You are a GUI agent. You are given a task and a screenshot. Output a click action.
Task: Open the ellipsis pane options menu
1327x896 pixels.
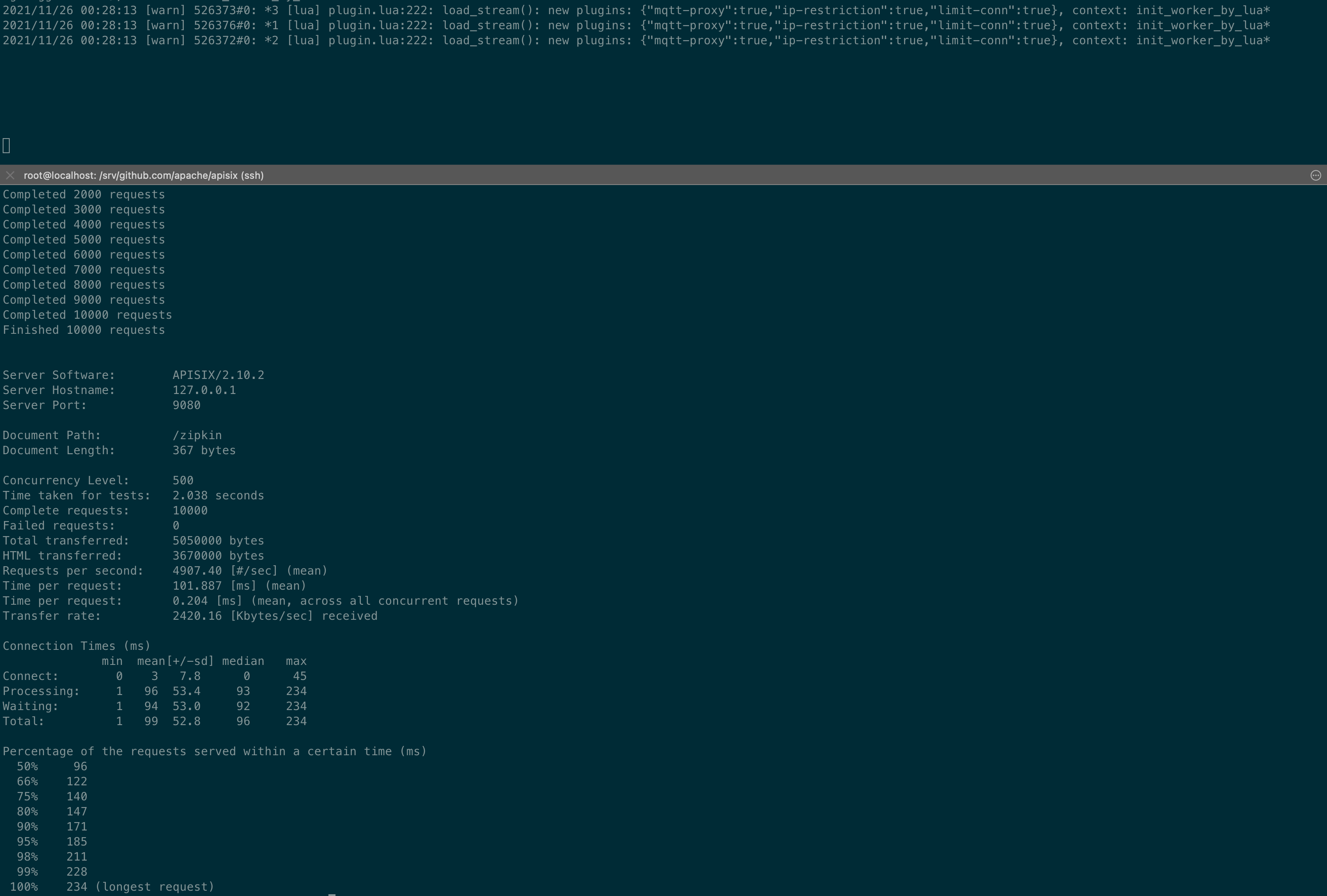coord(1315,176)
